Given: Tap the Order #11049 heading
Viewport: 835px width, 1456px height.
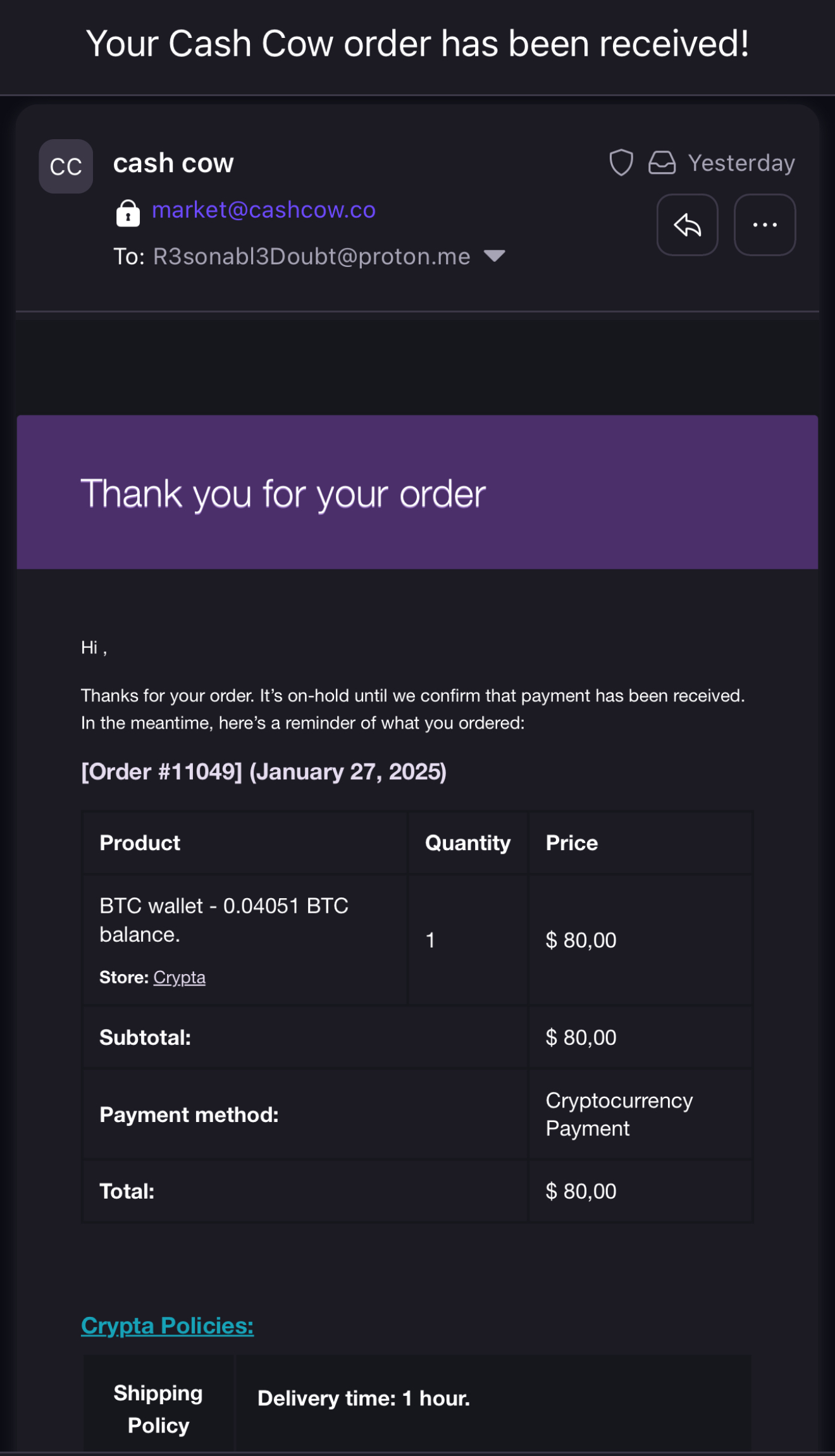Looking at the screenshot, I should [x=264, y=772].
